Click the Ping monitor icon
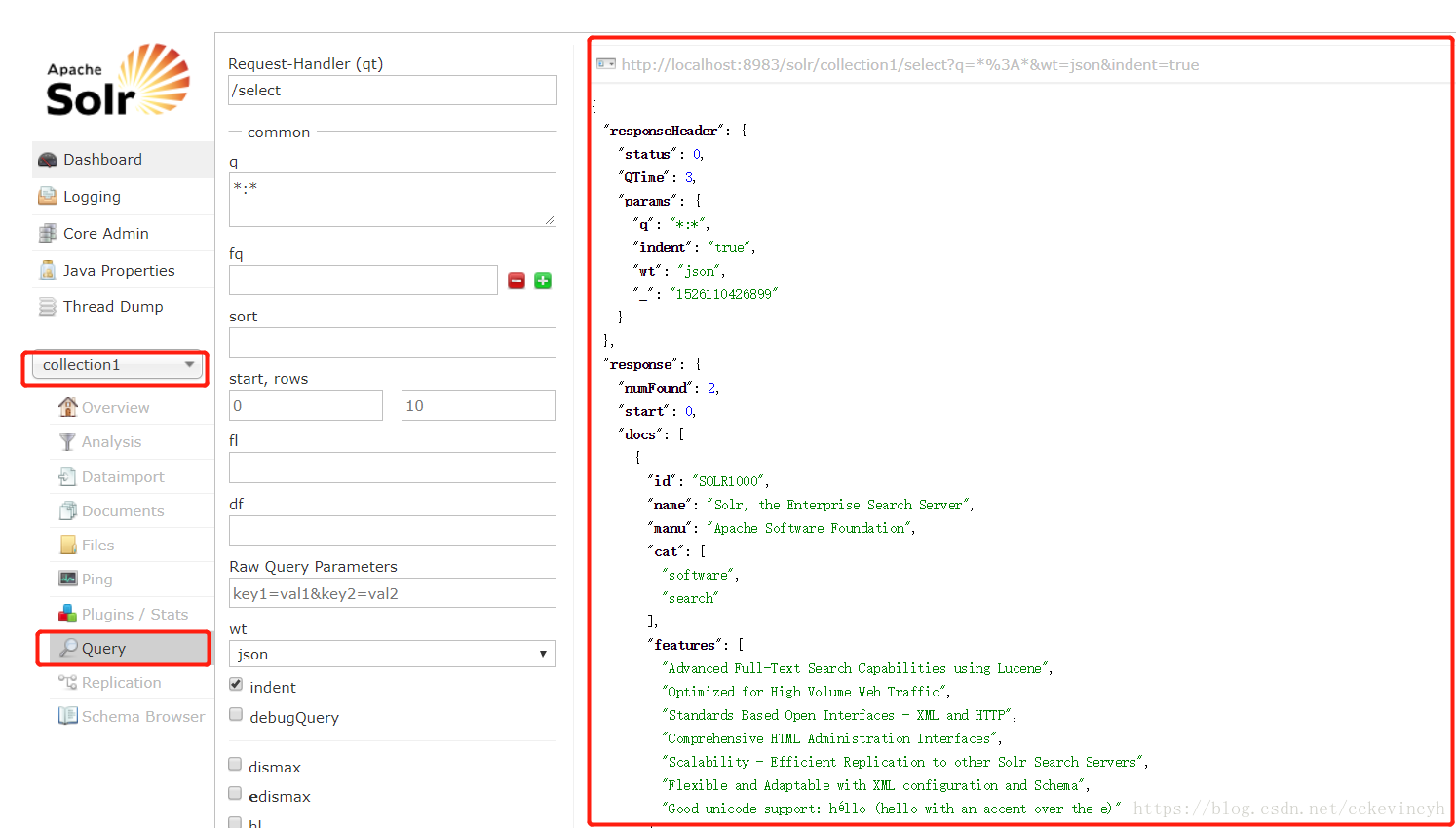 pyautogui.click(x=68, y=579)
